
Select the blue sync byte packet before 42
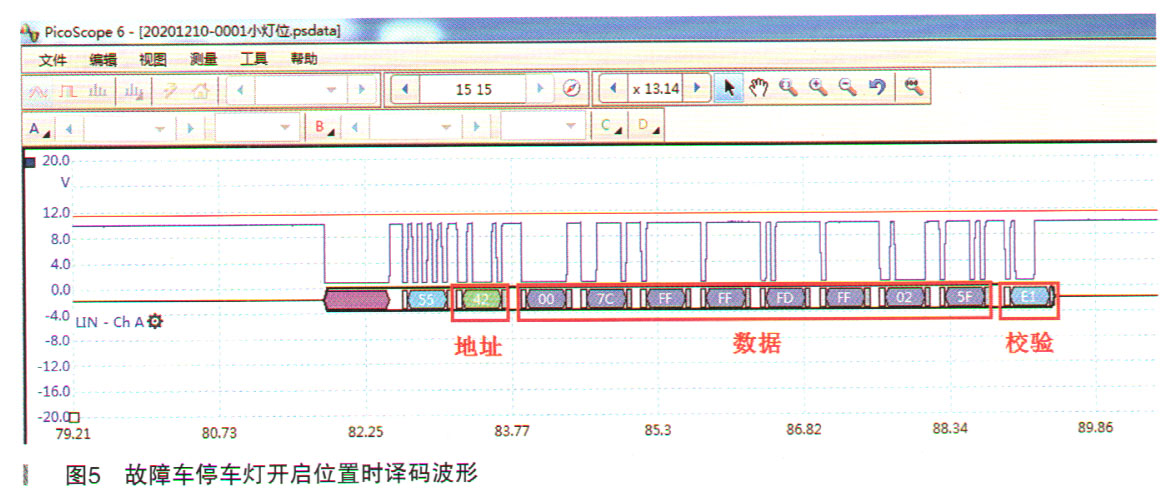click(x=426, y=299)
